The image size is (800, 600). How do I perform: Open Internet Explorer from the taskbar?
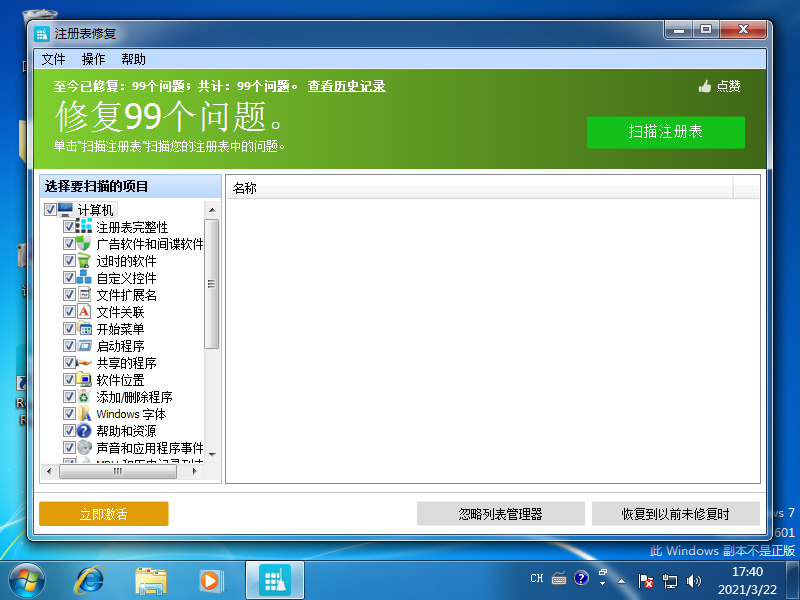[91, 579]
